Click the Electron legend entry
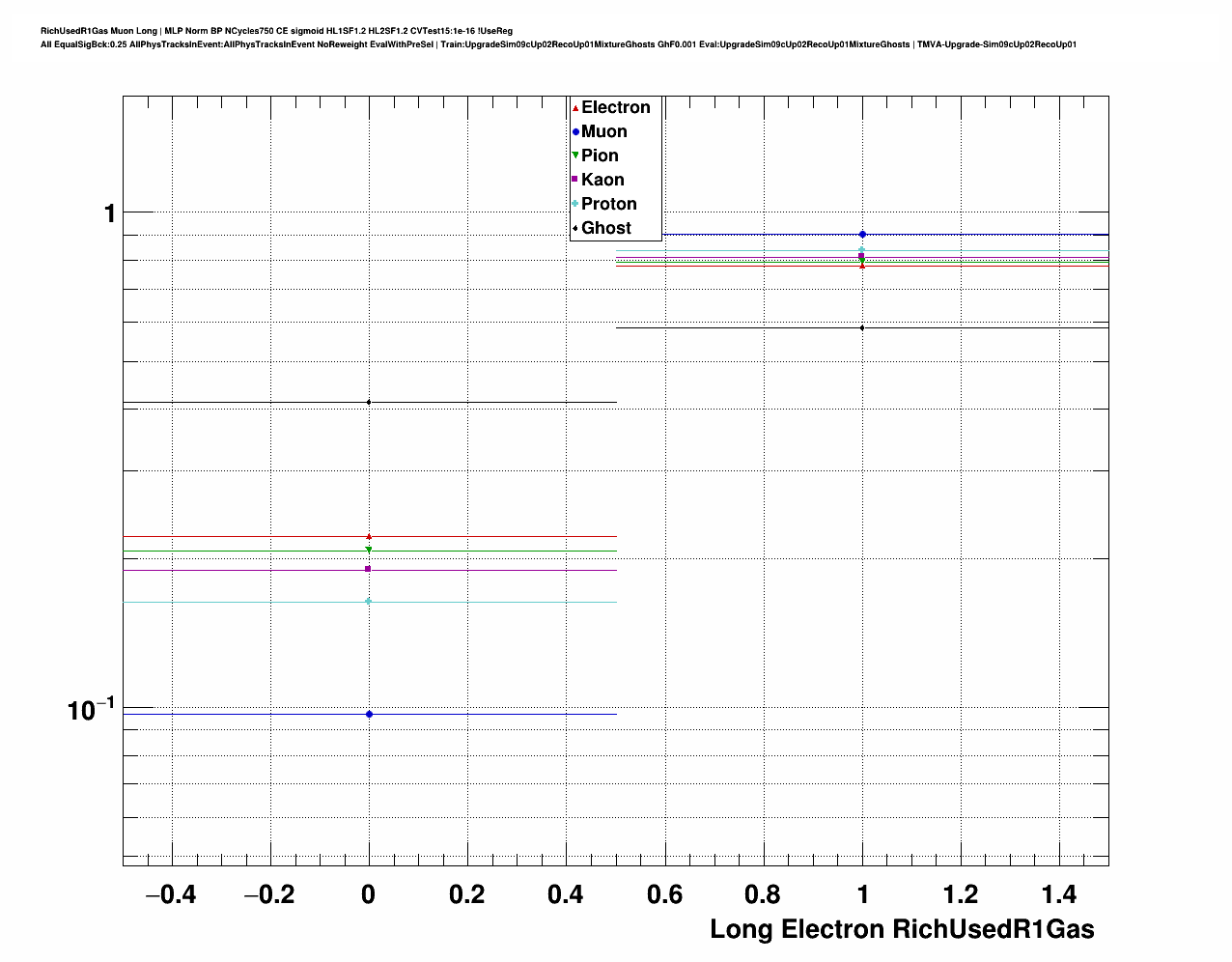Screen dimensions: 1232x962 611,108
